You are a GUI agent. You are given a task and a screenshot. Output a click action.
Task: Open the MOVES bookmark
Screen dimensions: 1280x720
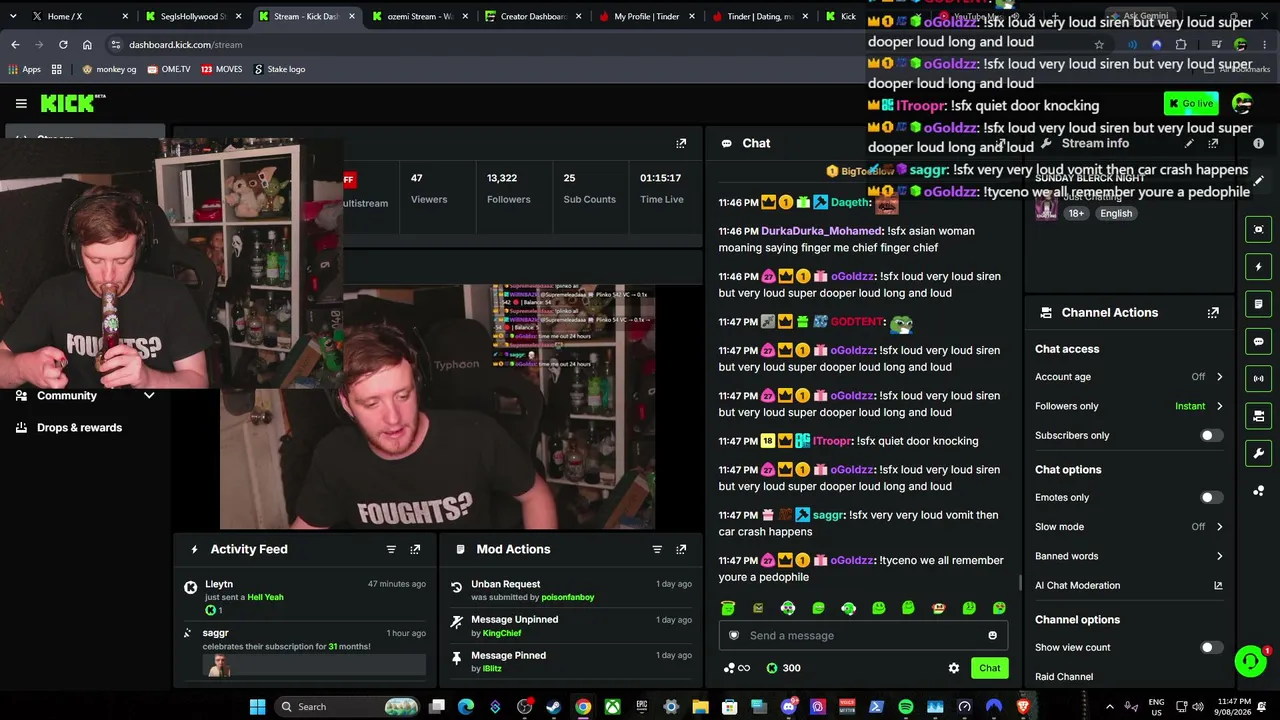(222, 69)
